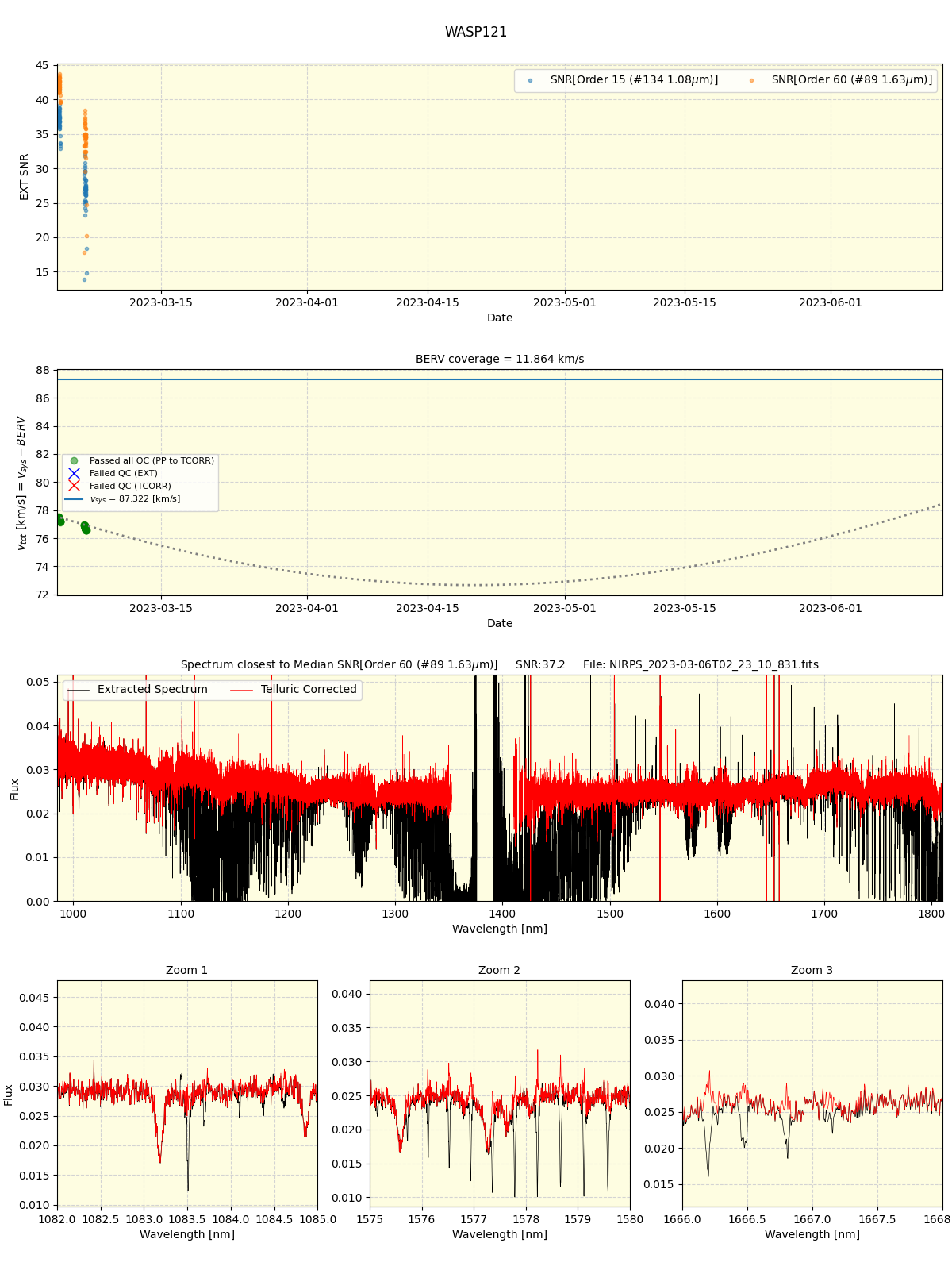Click the 2023-03-15 tick label under SNR plot
Viewport: 952px width, 1270px height.
coord(161,302)
